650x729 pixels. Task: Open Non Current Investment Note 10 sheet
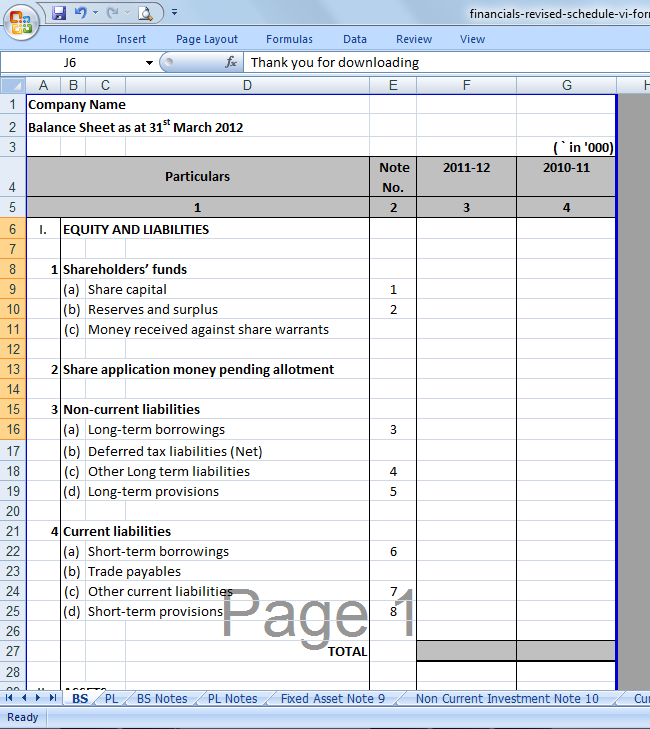click(x=507, y=698)
